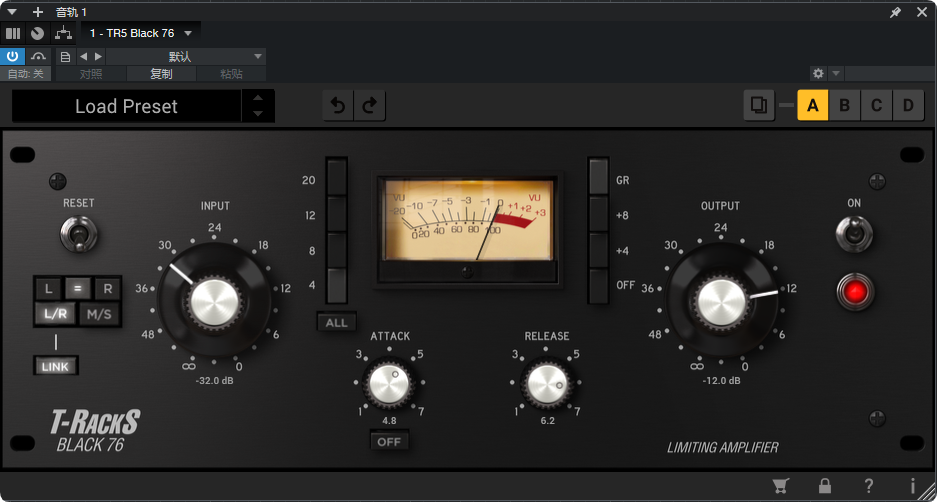
Task: Open the routing view icon
Action: [x=63, y=33]
